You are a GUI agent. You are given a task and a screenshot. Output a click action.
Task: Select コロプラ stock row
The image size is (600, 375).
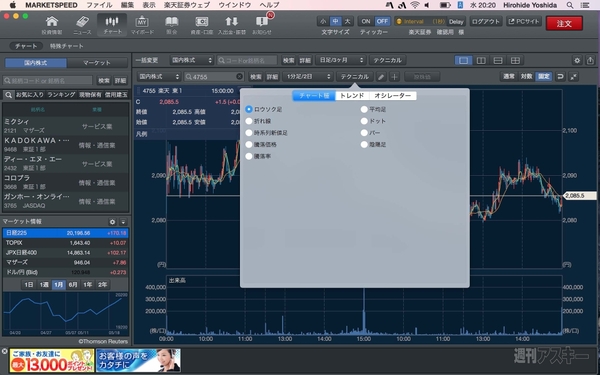66,182
